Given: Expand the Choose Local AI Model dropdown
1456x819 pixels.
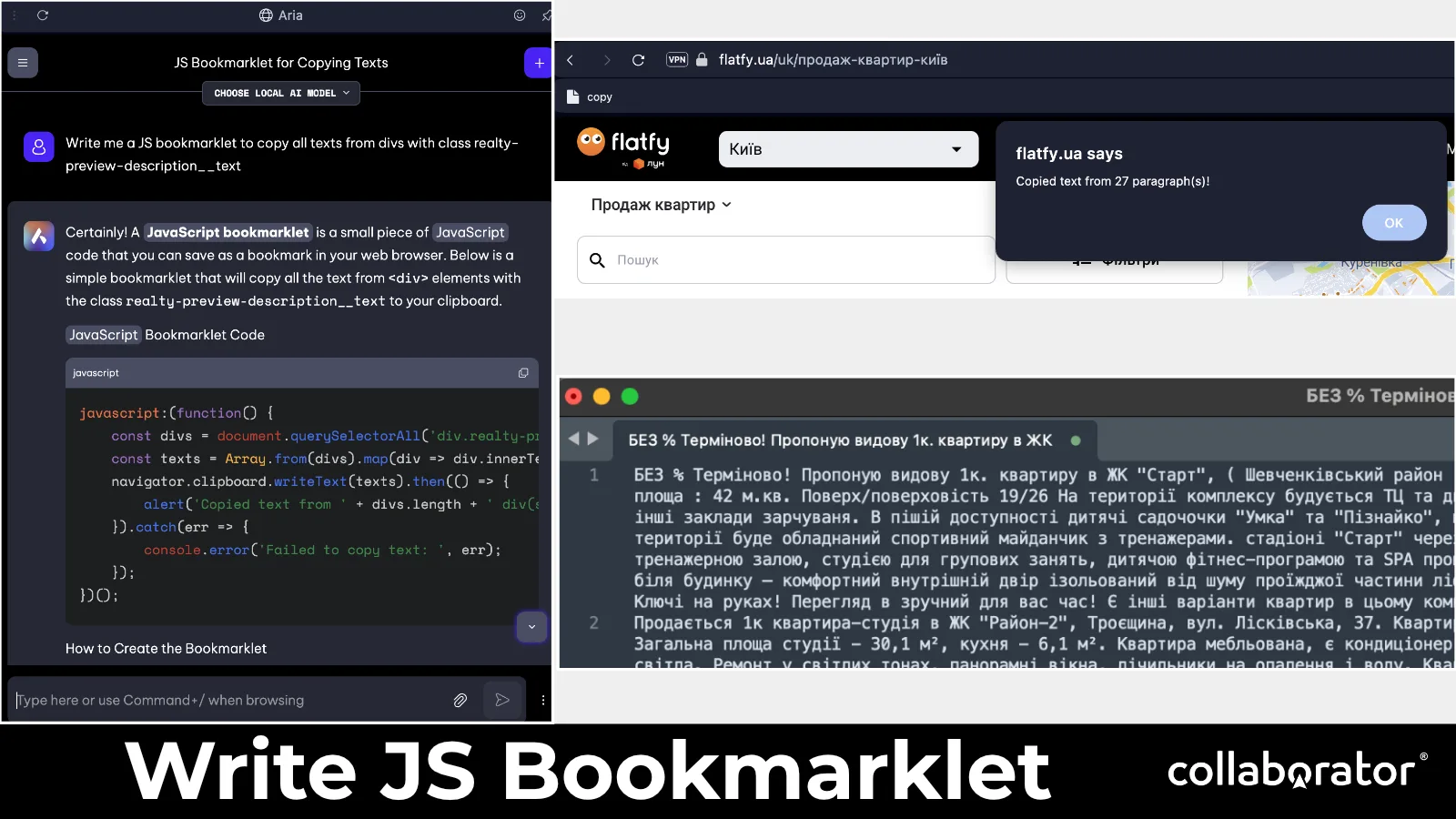Looking at the screenshot, I should (281, 93).
